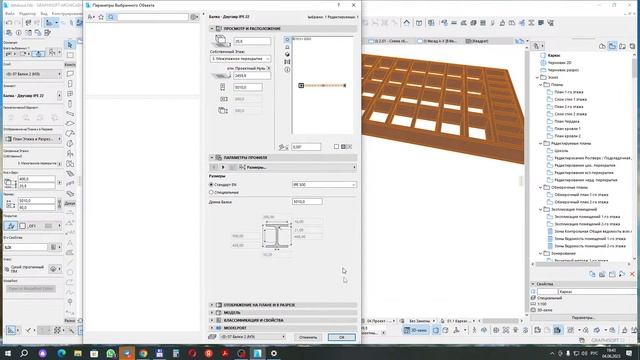
Task: Select the Wall tool in the toolbox
Action: pos(70,74)
